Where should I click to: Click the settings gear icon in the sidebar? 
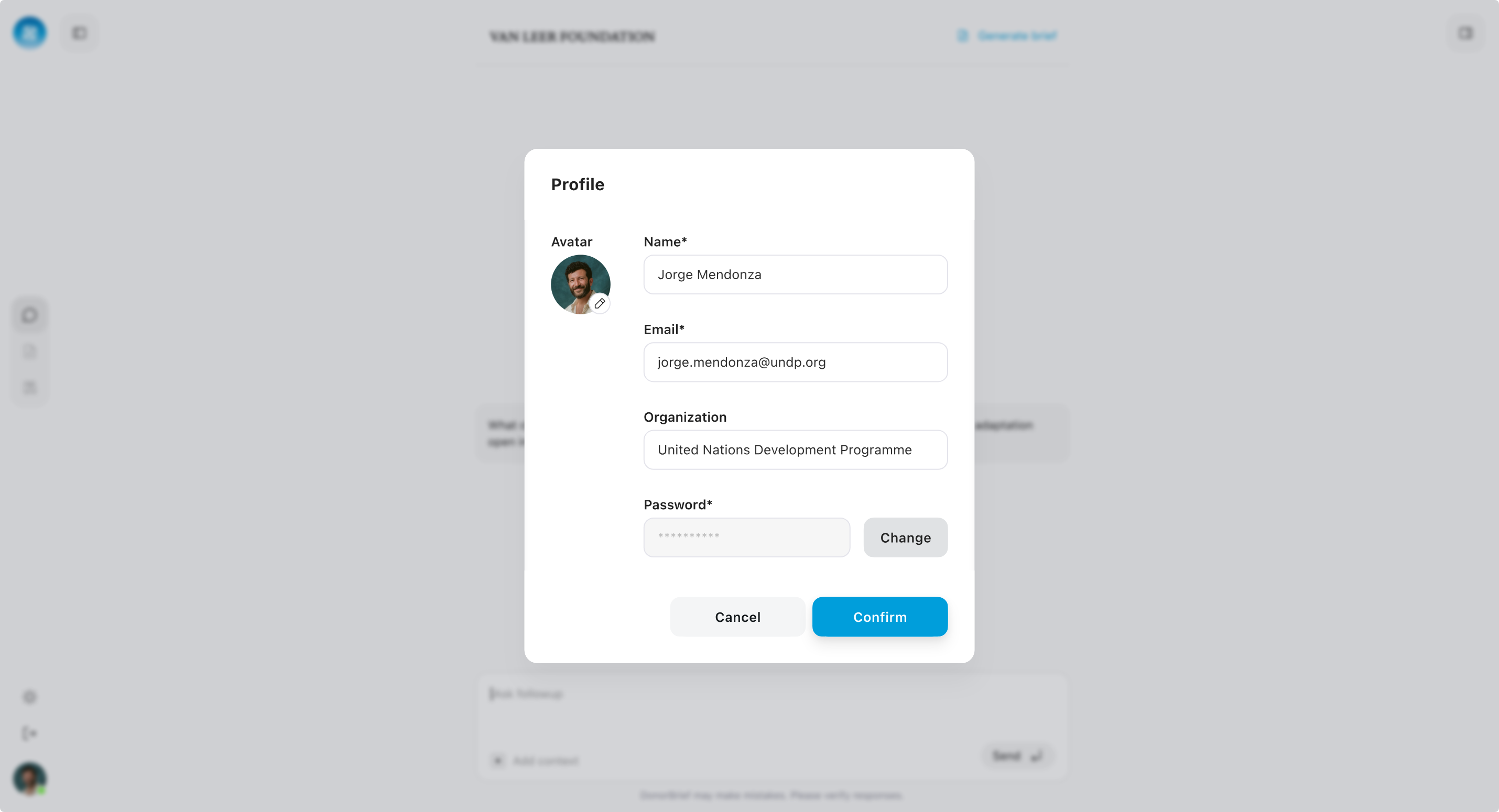[x=30, y=697]
